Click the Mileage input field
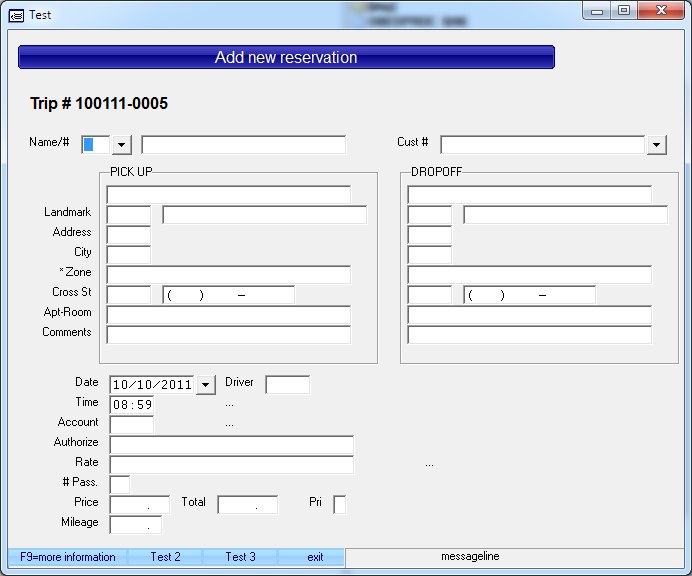This screenshot has width=692, height=576. click(135, 525)
